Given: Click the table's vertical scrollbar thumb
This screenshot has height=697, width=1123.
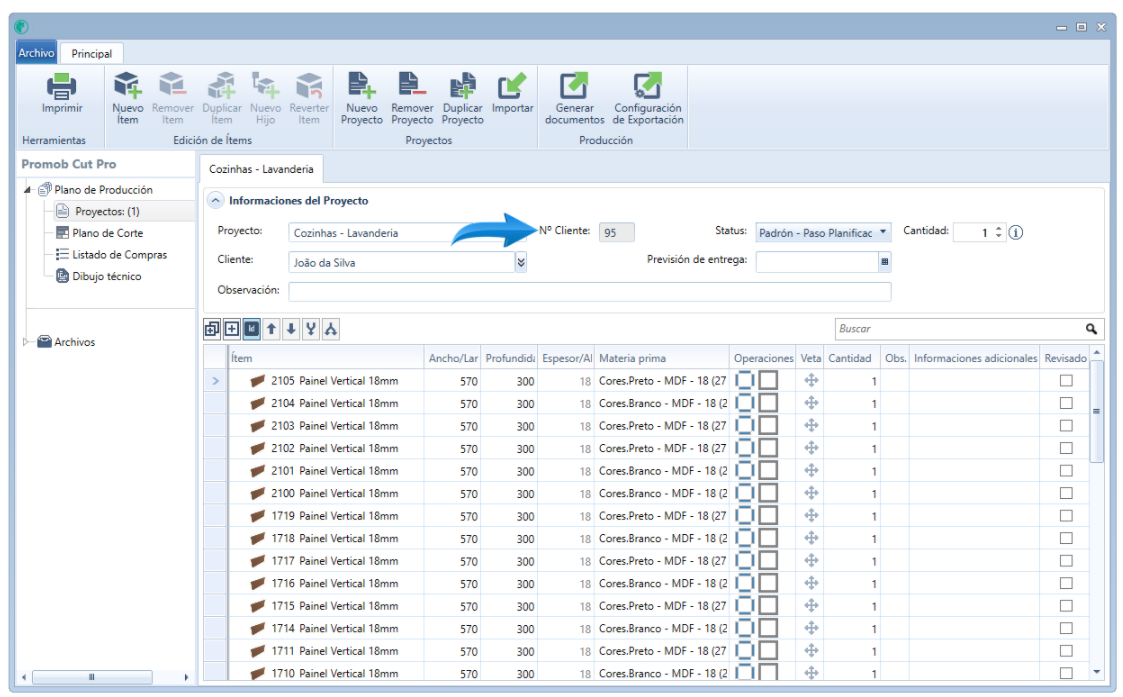Looking at the screenshot, I should point(1096,411).
